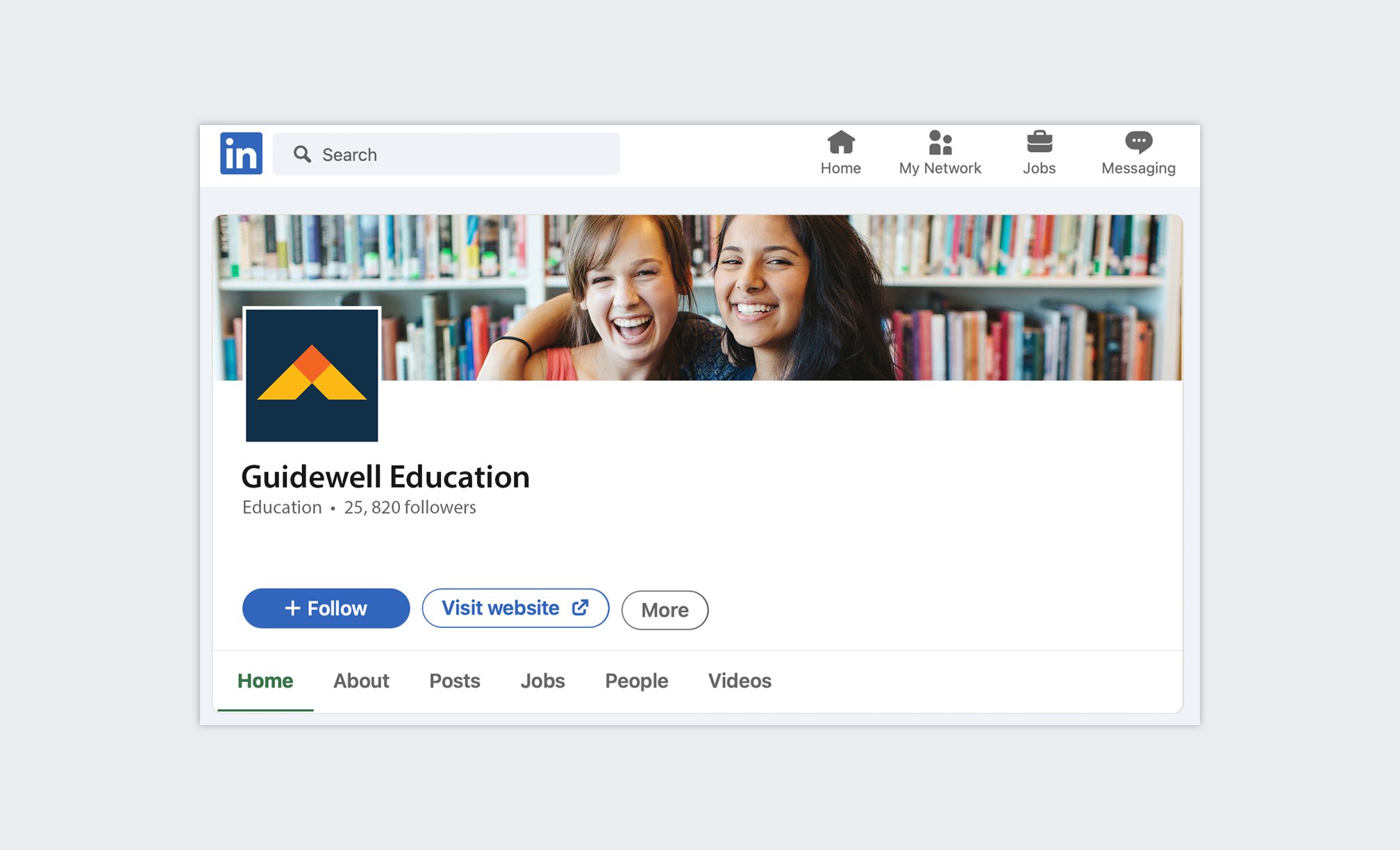This screenshot has width=1400, height=850.
Task: Switch to the About tab
Action: pos(361,681)
